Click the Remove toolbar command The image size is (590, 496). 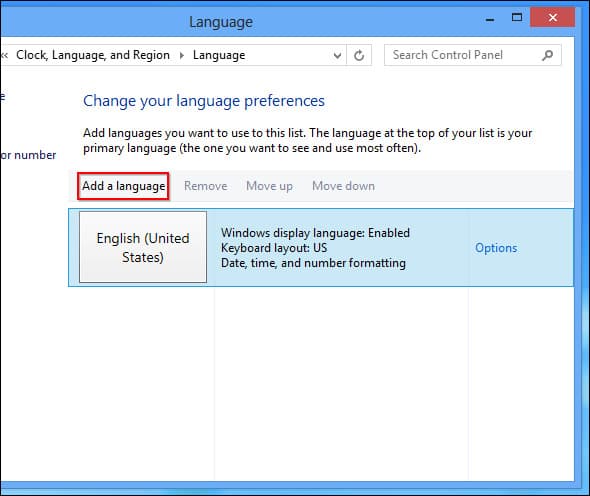[205, 186]
